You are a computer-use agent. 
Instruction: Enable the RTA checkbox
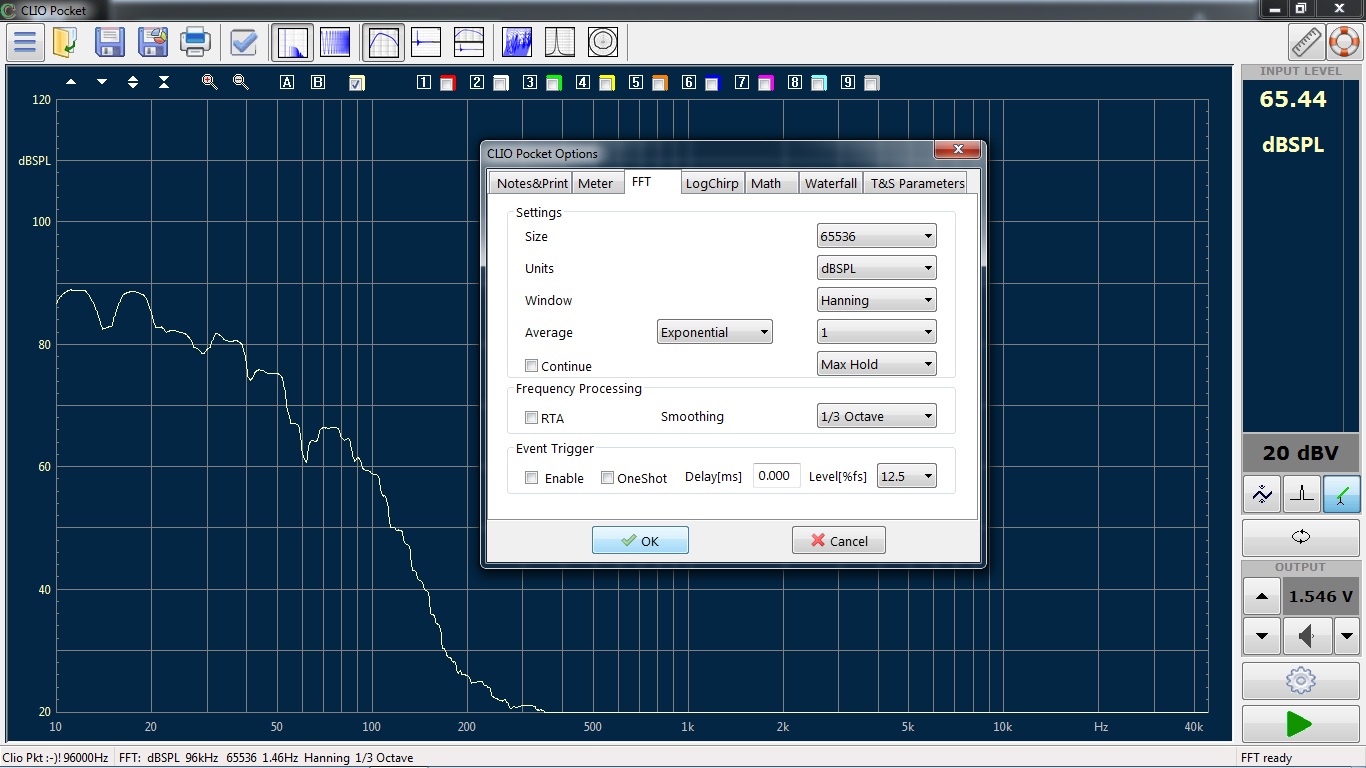tap(532, 418)
